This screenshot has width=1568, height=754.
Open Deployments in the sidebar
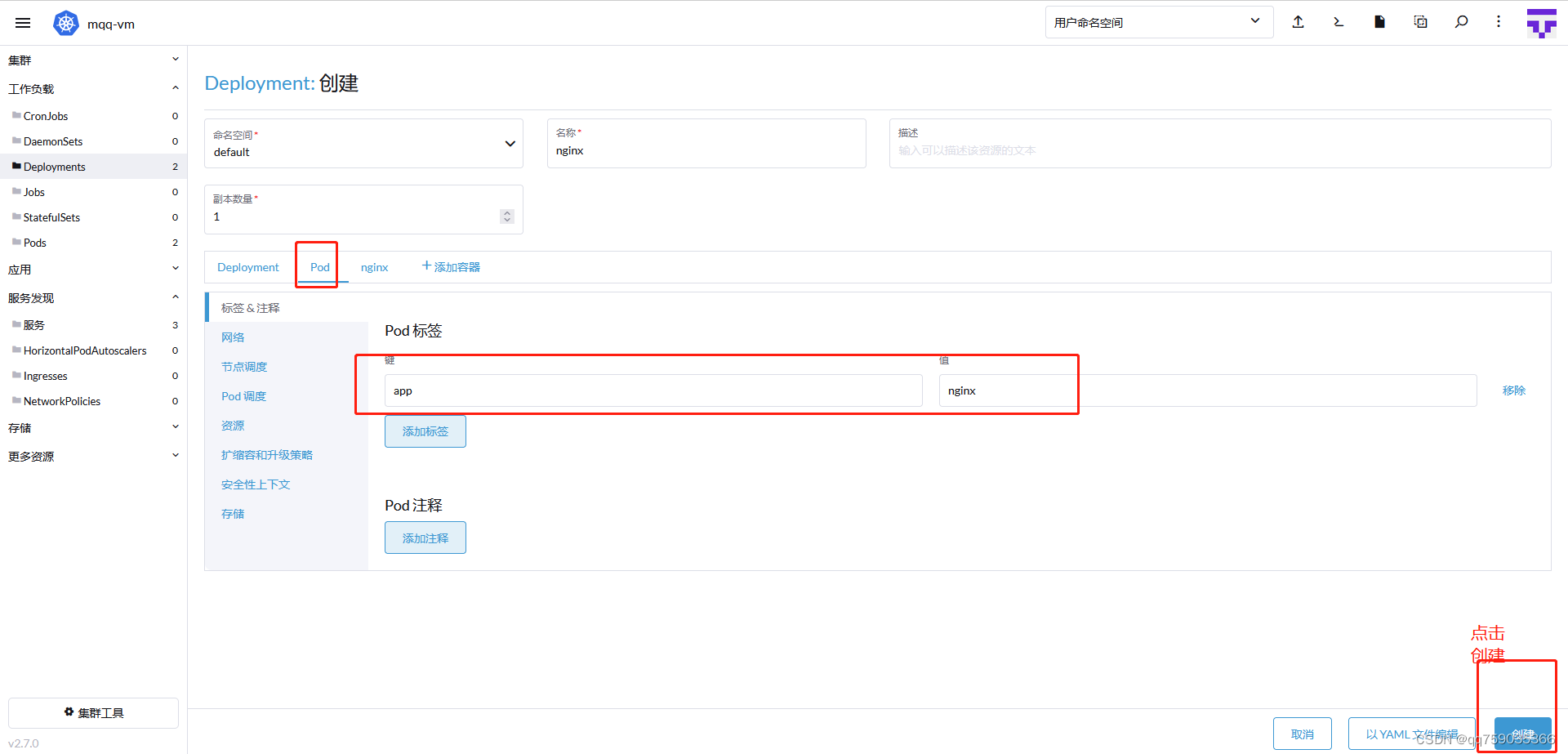93,167
